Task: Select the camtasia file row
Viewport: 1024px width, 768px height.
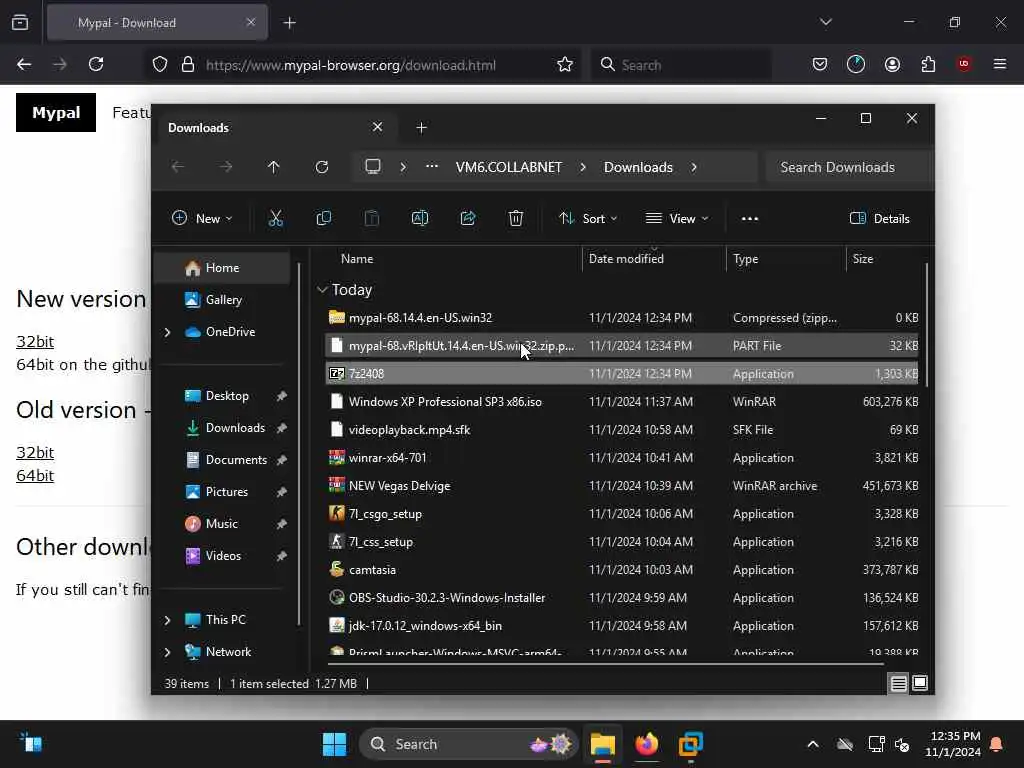Action: click(622, 569)
